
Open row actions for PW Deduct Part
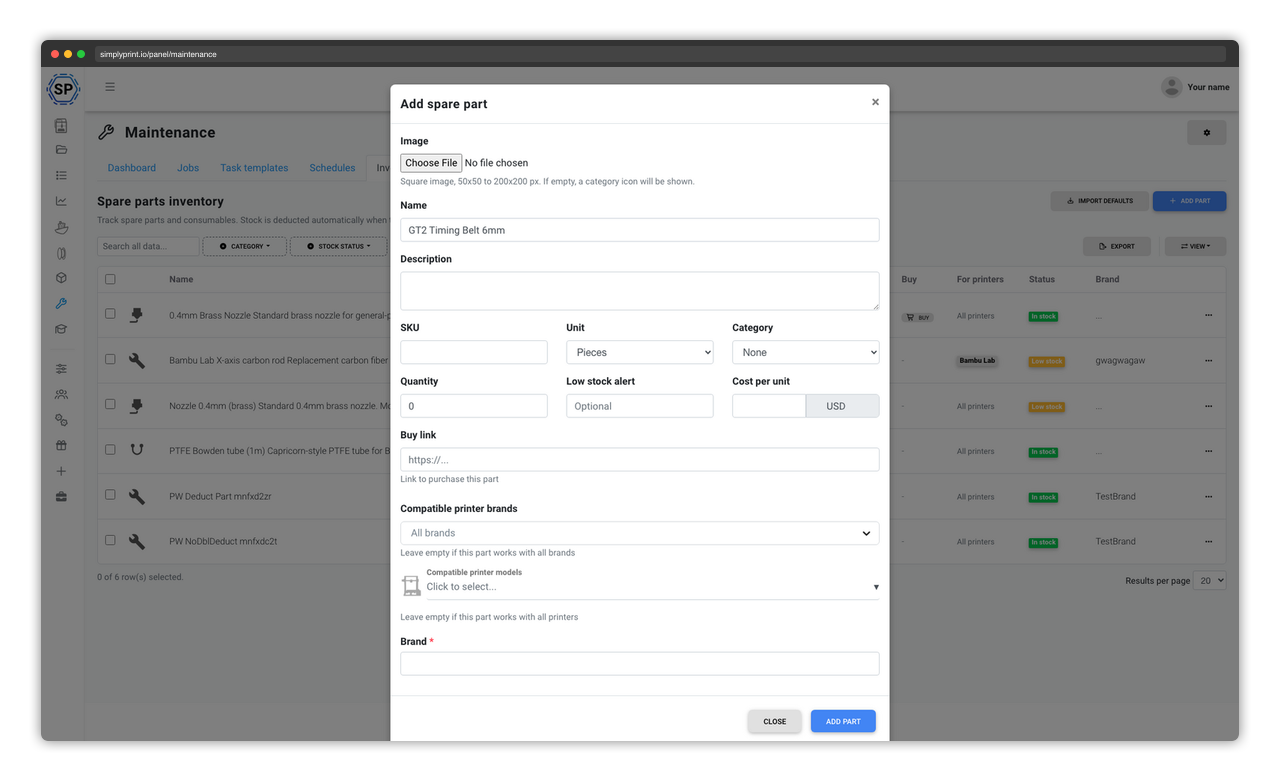[x=1208, y=497]
